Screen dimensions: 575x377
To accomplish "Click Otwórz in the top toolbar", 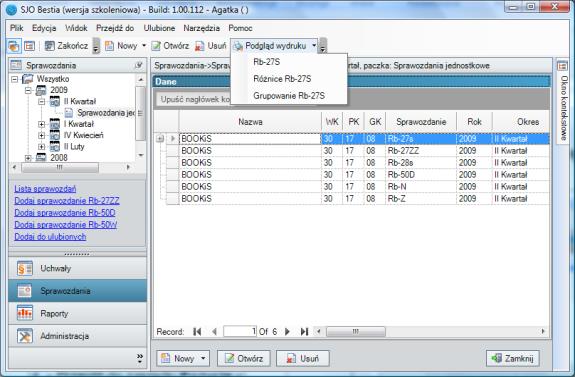I will coord(170,46).
